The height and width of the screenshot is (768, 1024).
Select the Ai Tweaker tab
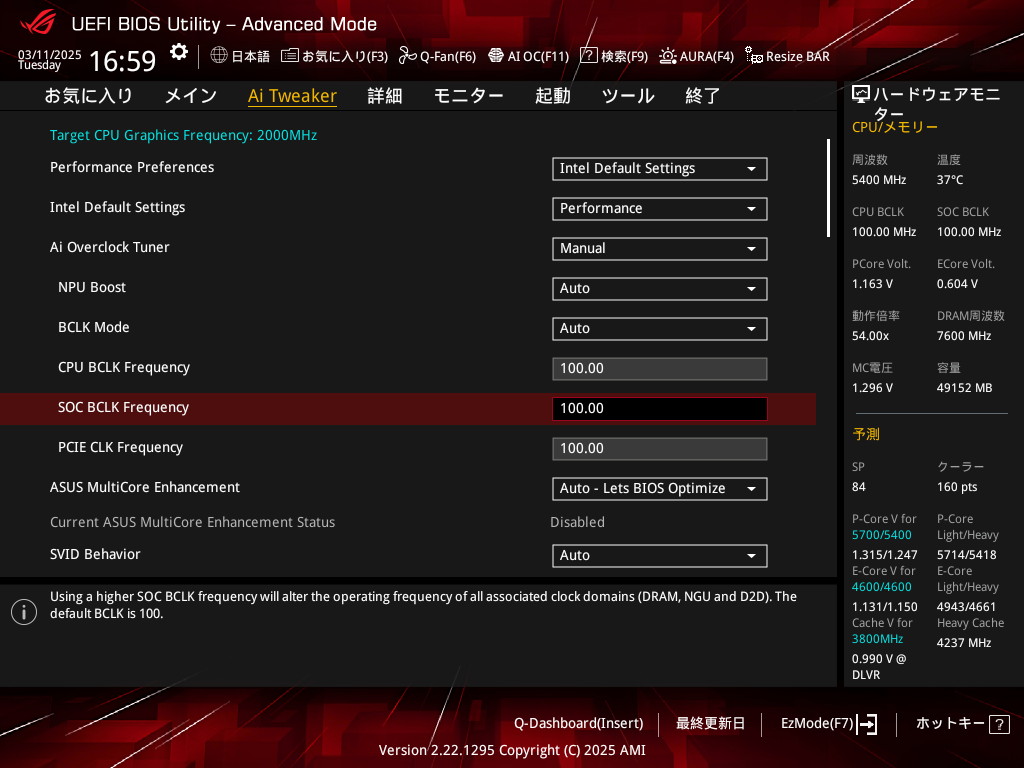pos(292,95)
